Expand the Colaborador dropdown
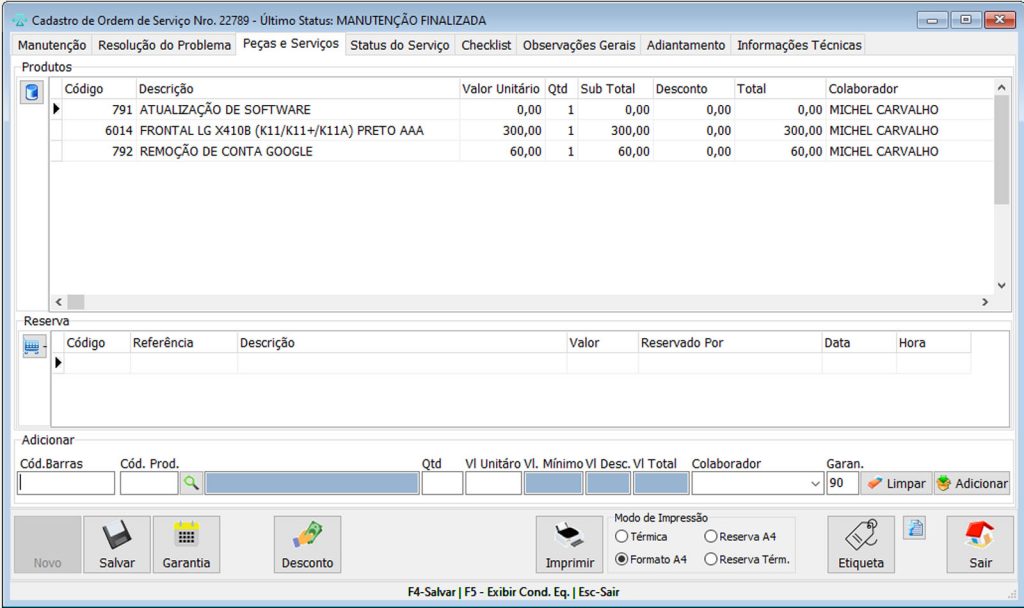The height and width of the screenshot is (608, 1024). click(814, 484)
